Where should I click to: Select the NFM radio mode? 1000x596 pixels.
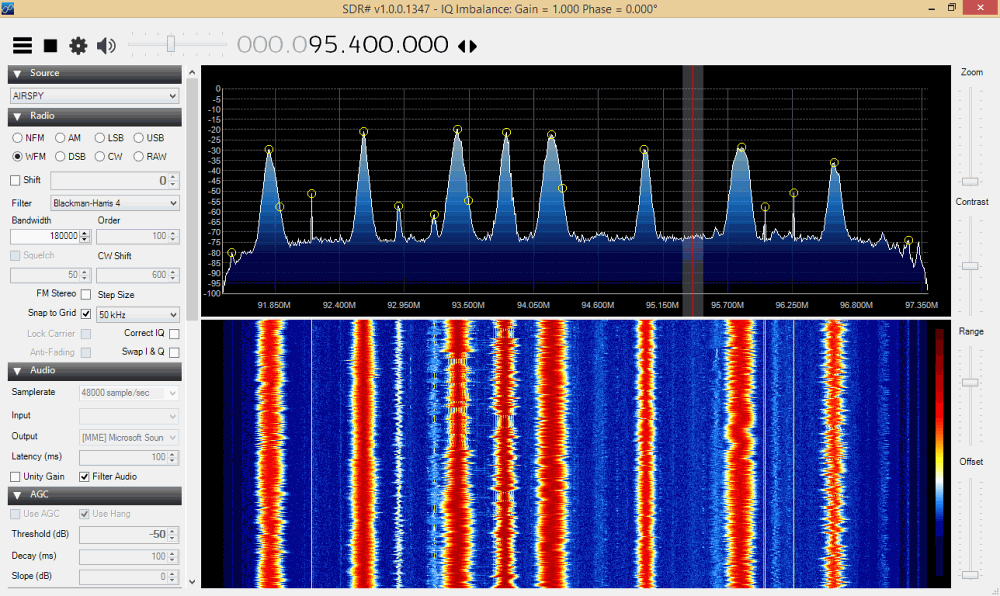(x=17, y=138)
